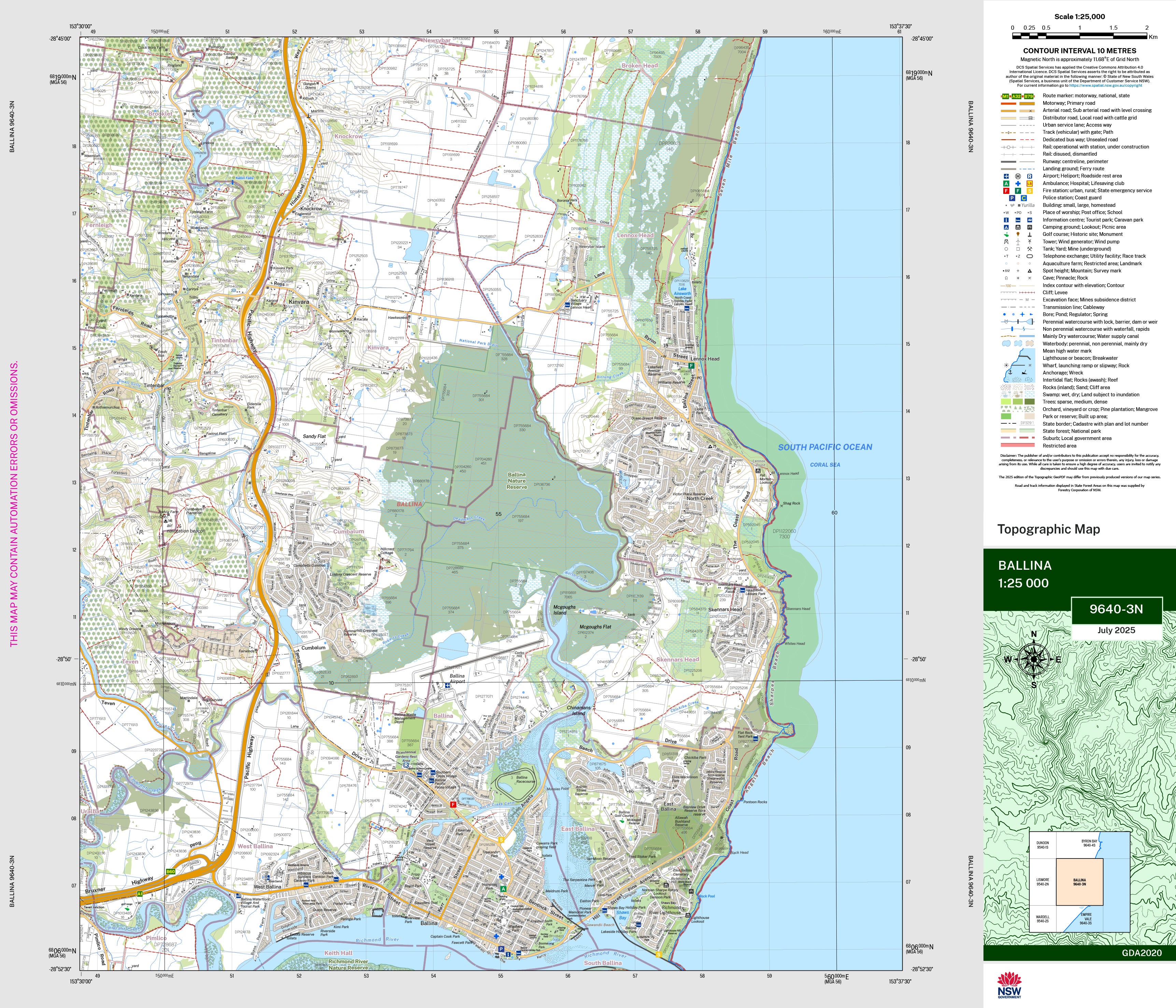1176x1008 pixels.
Task: Click the Ambulance green A legend icon
Action: (1006, 184)
